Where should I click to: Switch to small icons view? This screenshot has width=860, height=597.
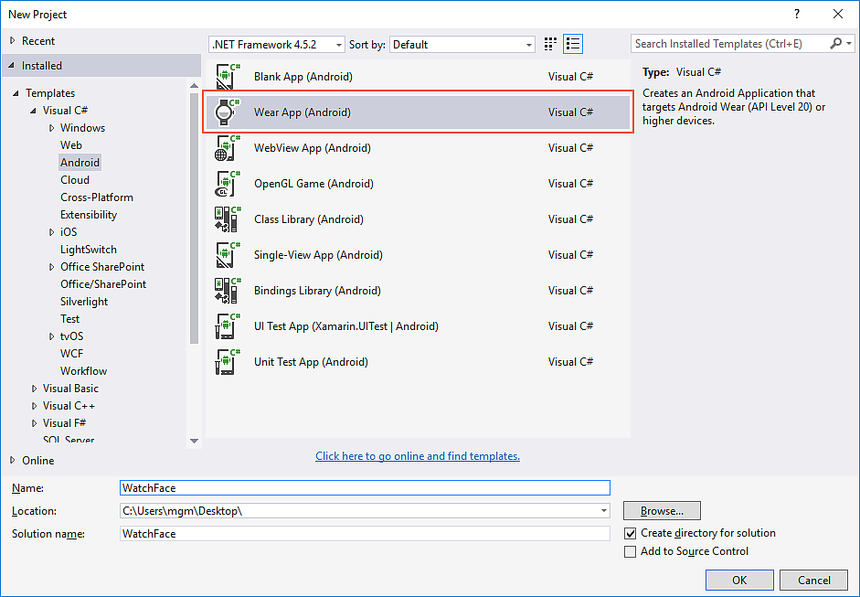548,44
